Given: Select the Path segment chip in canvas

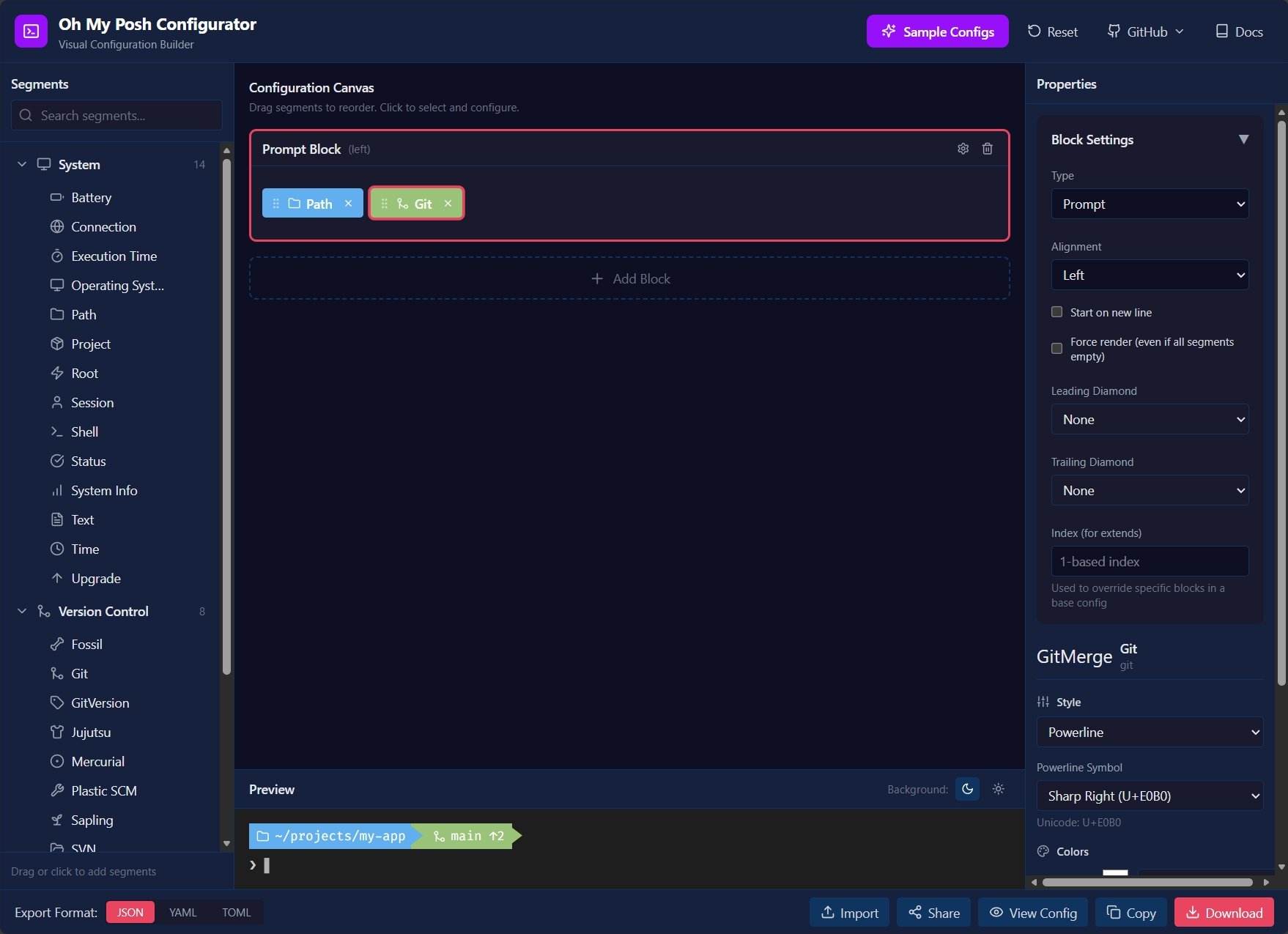Looking at the screenshot, I should tap(312, 204).
